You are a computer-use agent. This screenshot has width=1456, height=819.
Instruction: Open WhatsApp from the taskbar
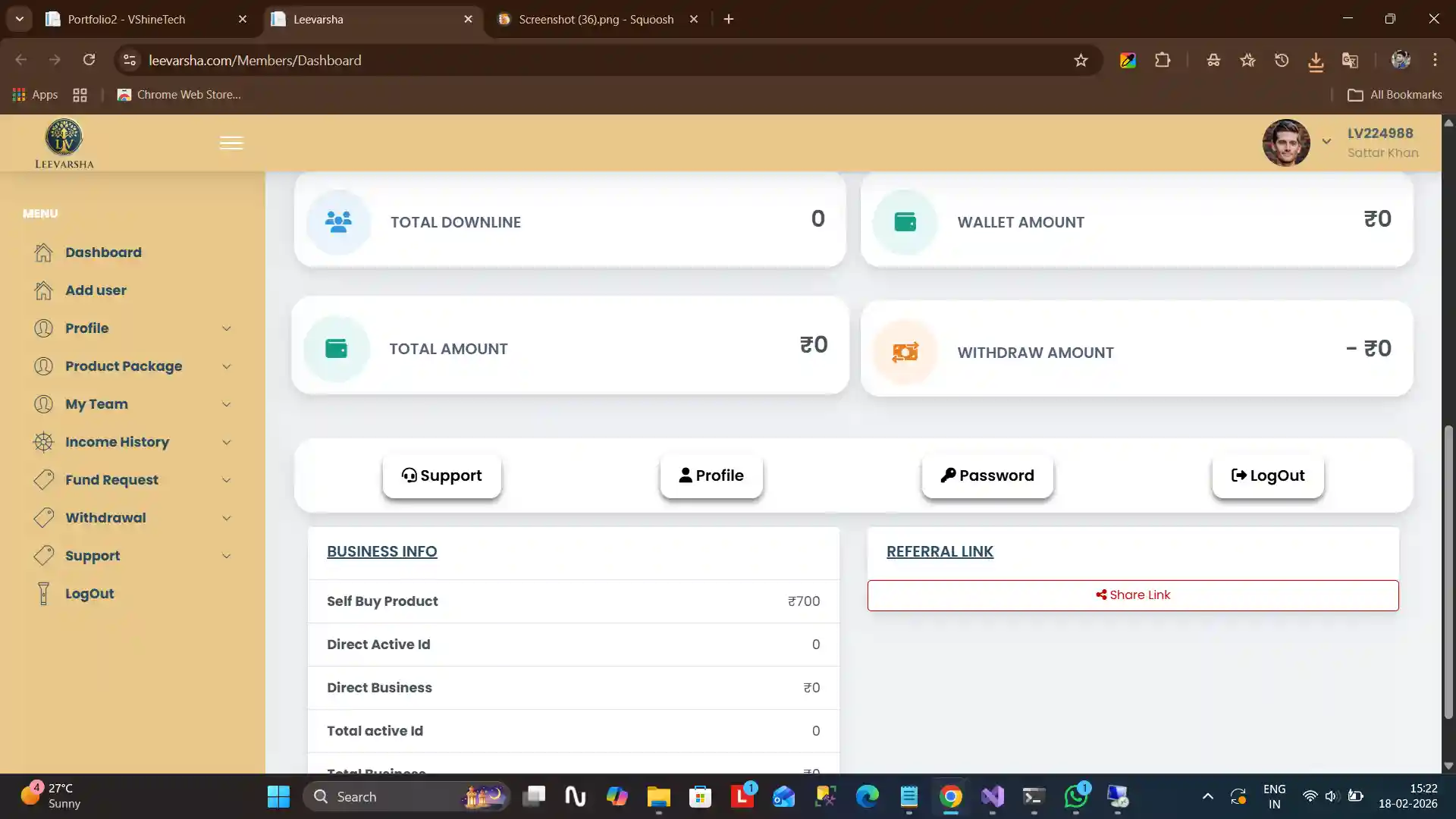(x=1075, y=796)
